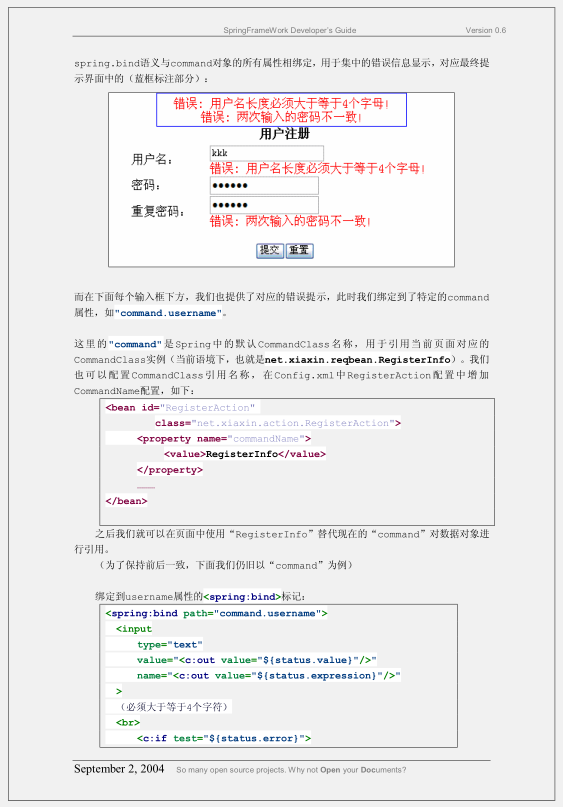The width and height of the screenshot is (563, 807).
Task: Click the type="text" code line
Action: (170, 644)
